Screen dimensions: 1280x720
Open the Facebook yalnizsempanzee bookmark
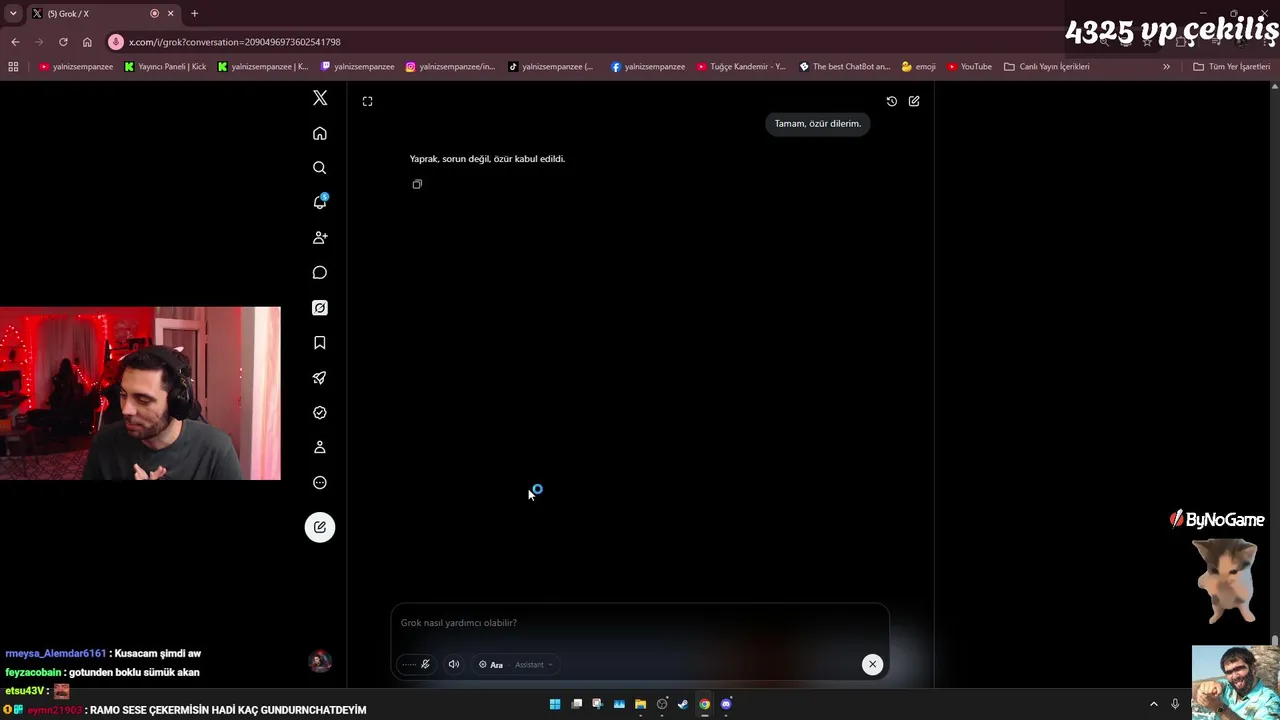648,67
